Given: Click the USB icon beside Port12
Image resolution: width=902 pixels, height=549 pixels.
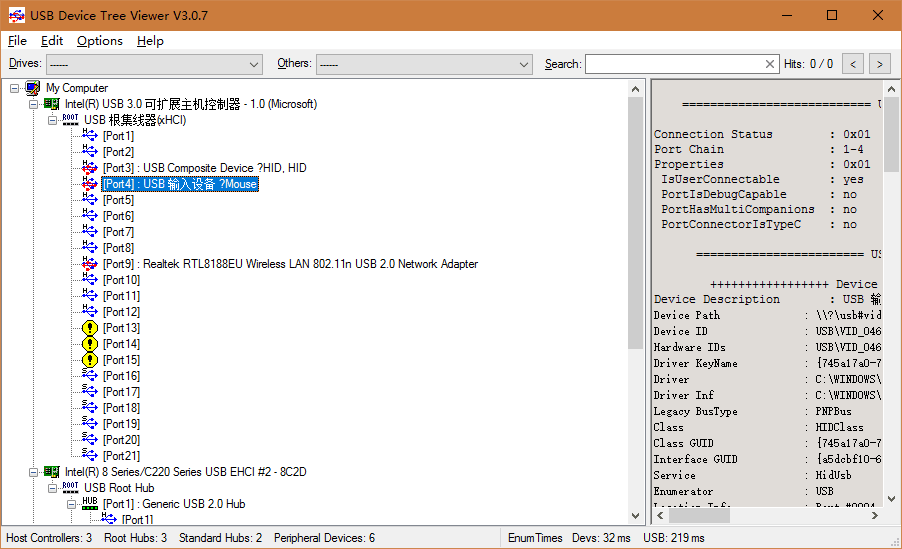Looking at the screenshot, I should pyautogui.click(x=90, y=312).
